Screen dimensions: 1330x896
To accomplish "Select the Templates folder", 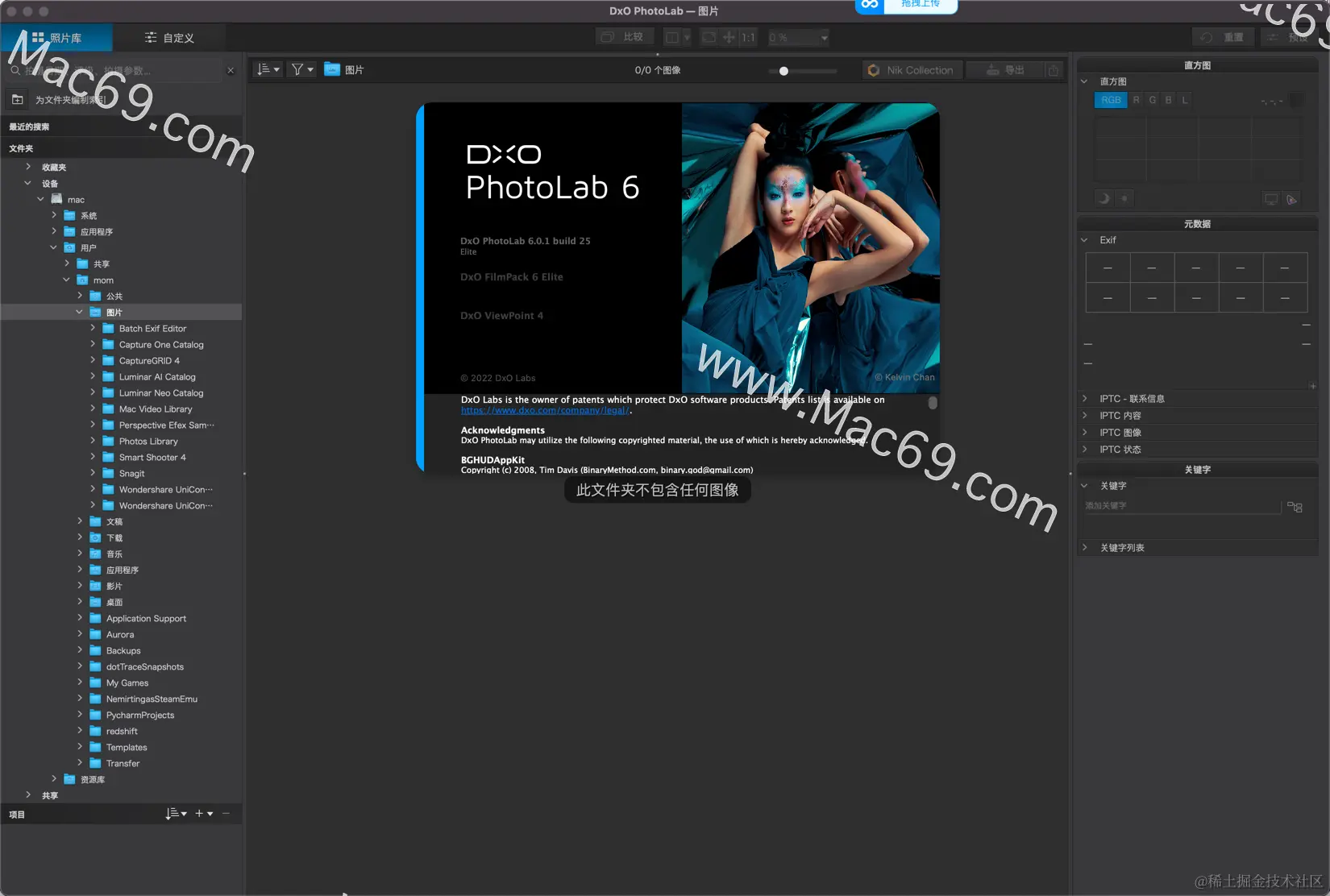I will (x=127, y=748).
